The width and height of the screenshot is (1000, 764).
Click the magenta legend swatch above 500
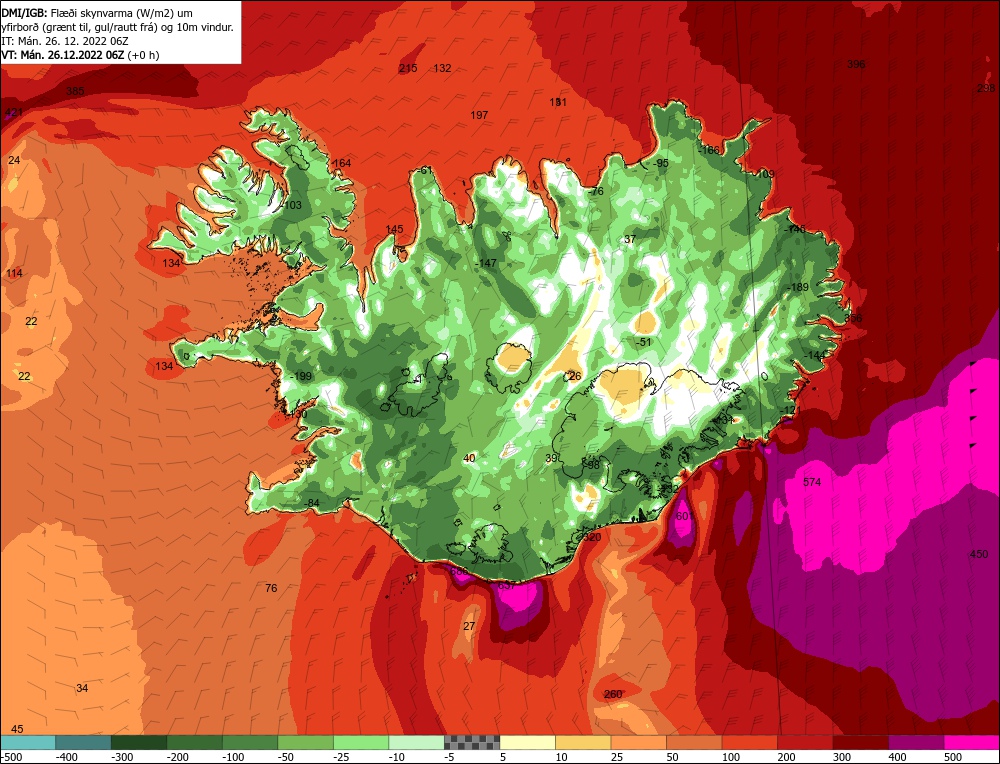[971, 742]
